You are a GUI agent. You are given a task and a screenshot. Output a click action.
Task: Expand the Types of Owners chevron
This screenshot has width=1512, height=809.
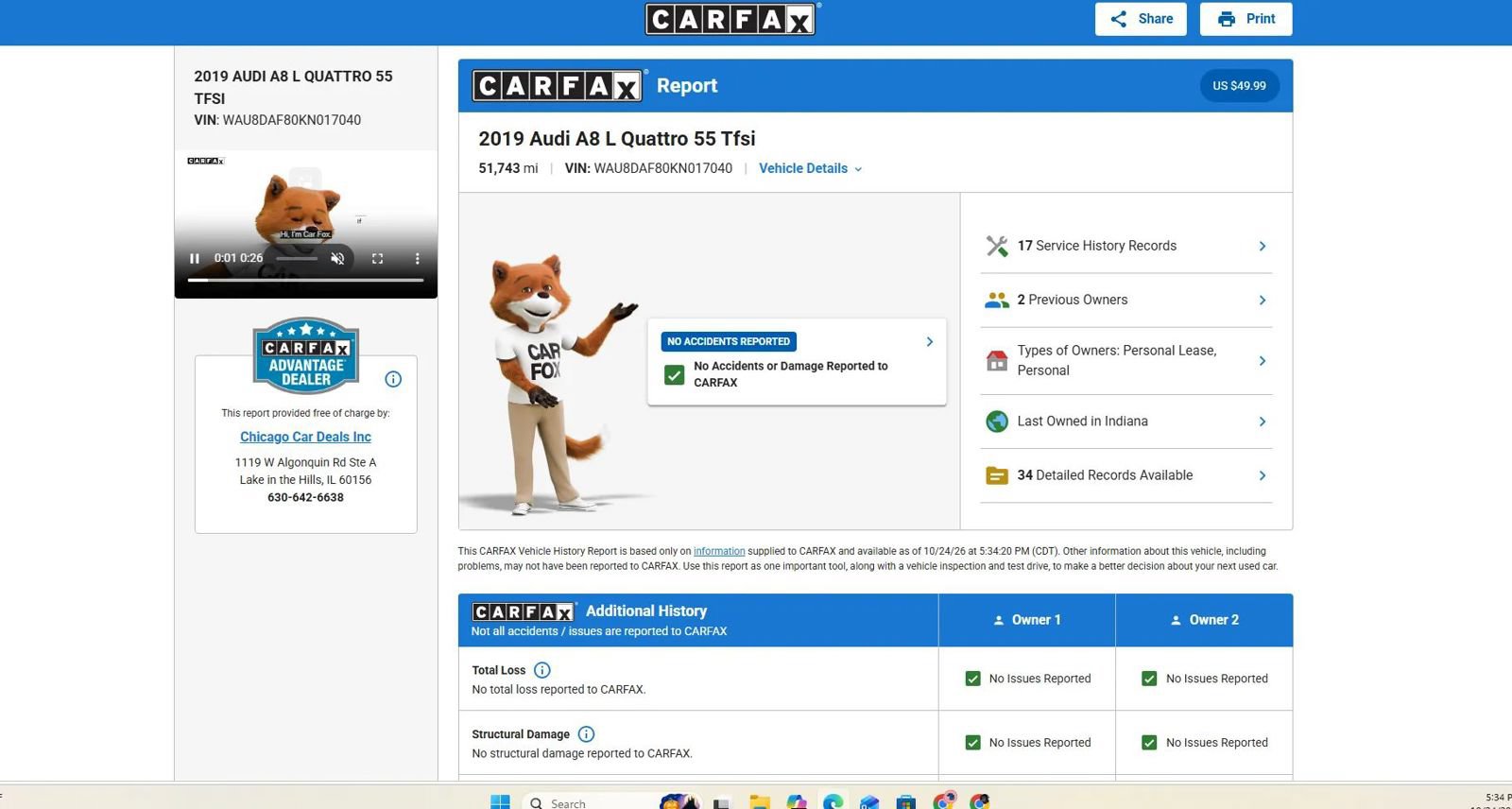click(1263, 361)
